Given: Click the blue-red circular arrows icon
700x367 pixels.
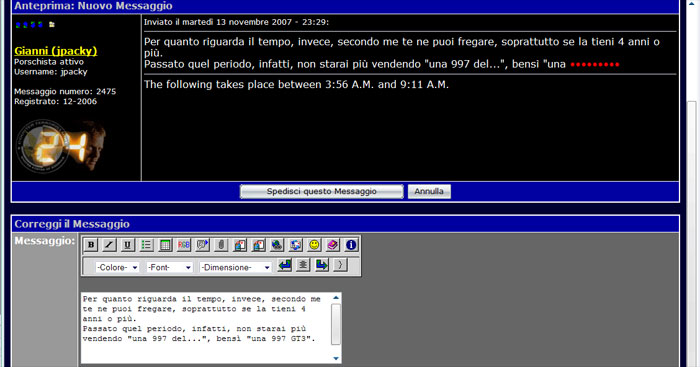Looking at the screenshot, I should point(296,245).
